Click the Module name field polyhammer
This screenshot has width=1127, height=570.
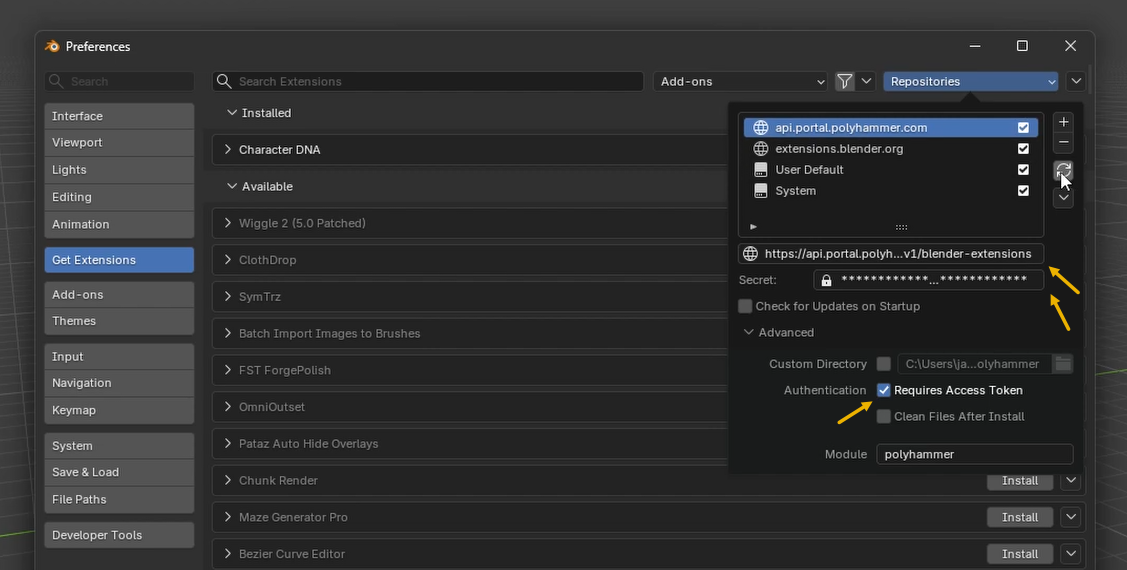tap(975, 454)
